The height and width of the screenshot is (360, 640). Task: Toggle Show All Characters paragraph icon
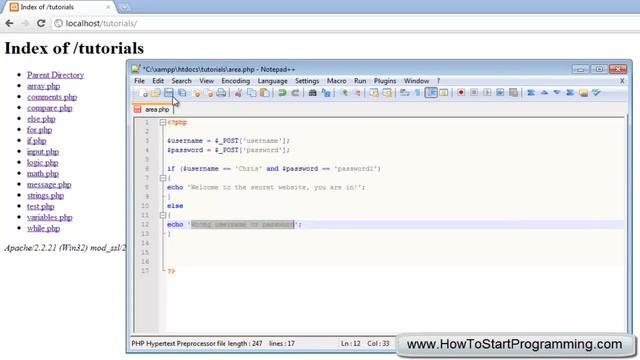click(x=417, y=93)
